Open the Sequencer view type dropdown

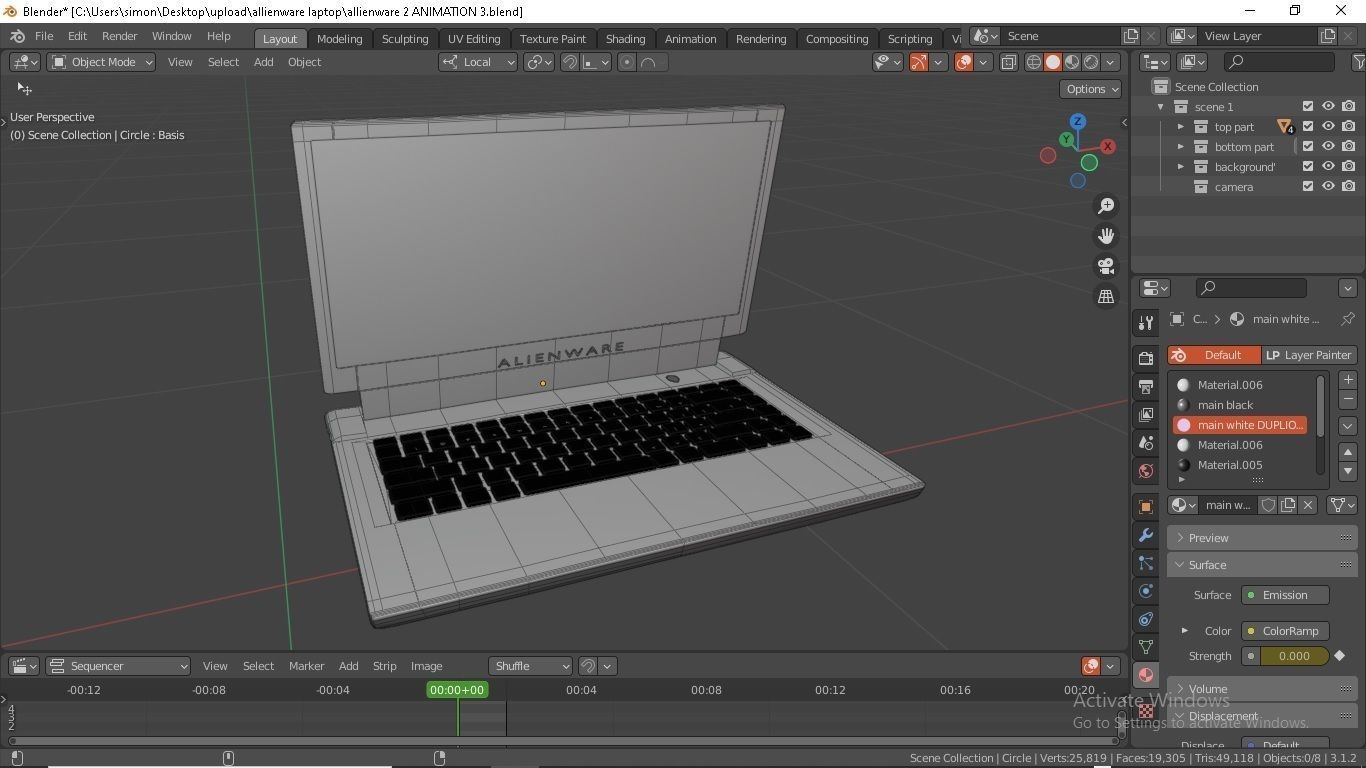pyautogui.click(x=118, y=666)
